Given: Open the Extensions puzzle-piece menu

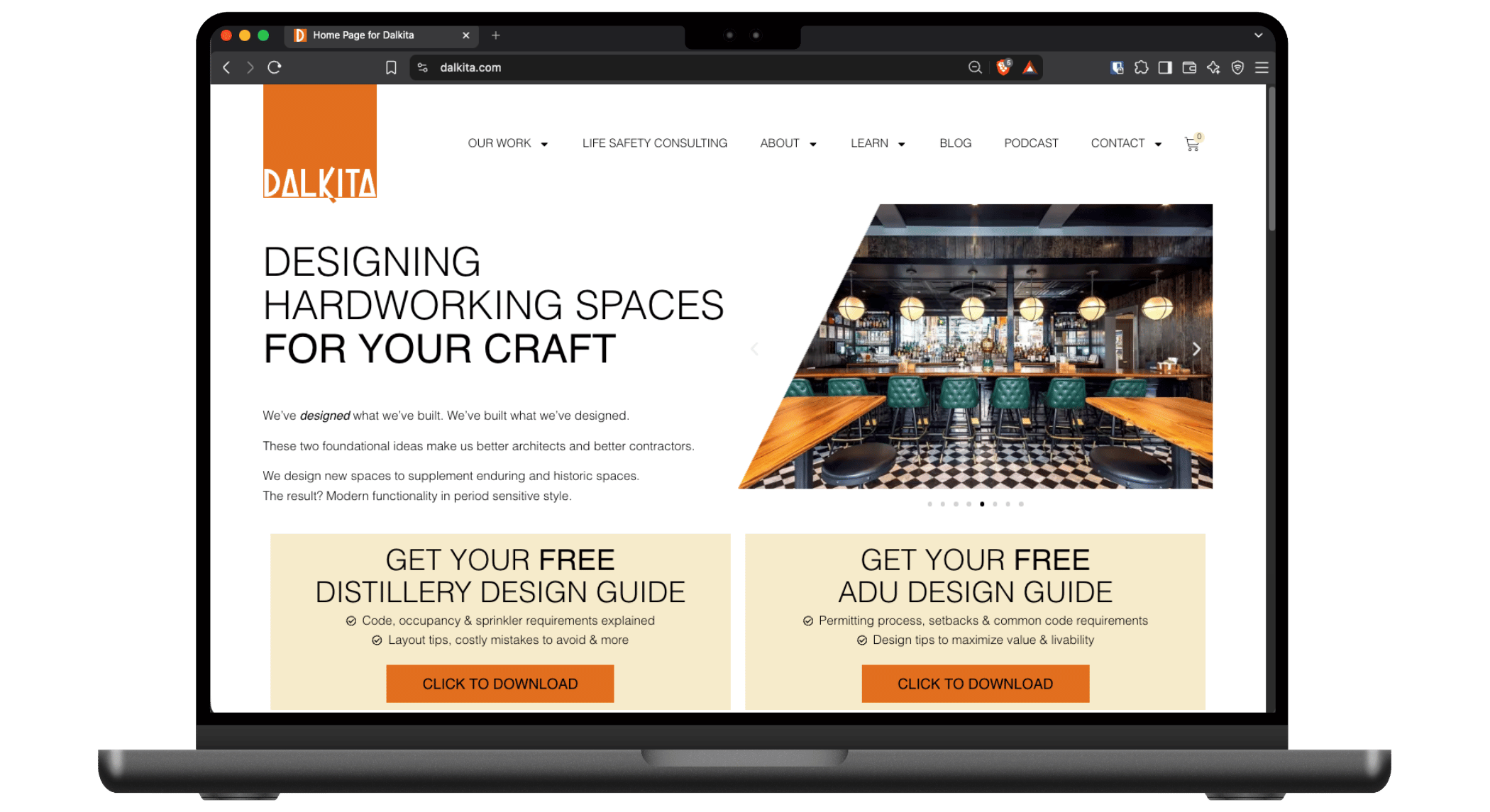Looking at the screenshot, I should (x=1141, y=67).
